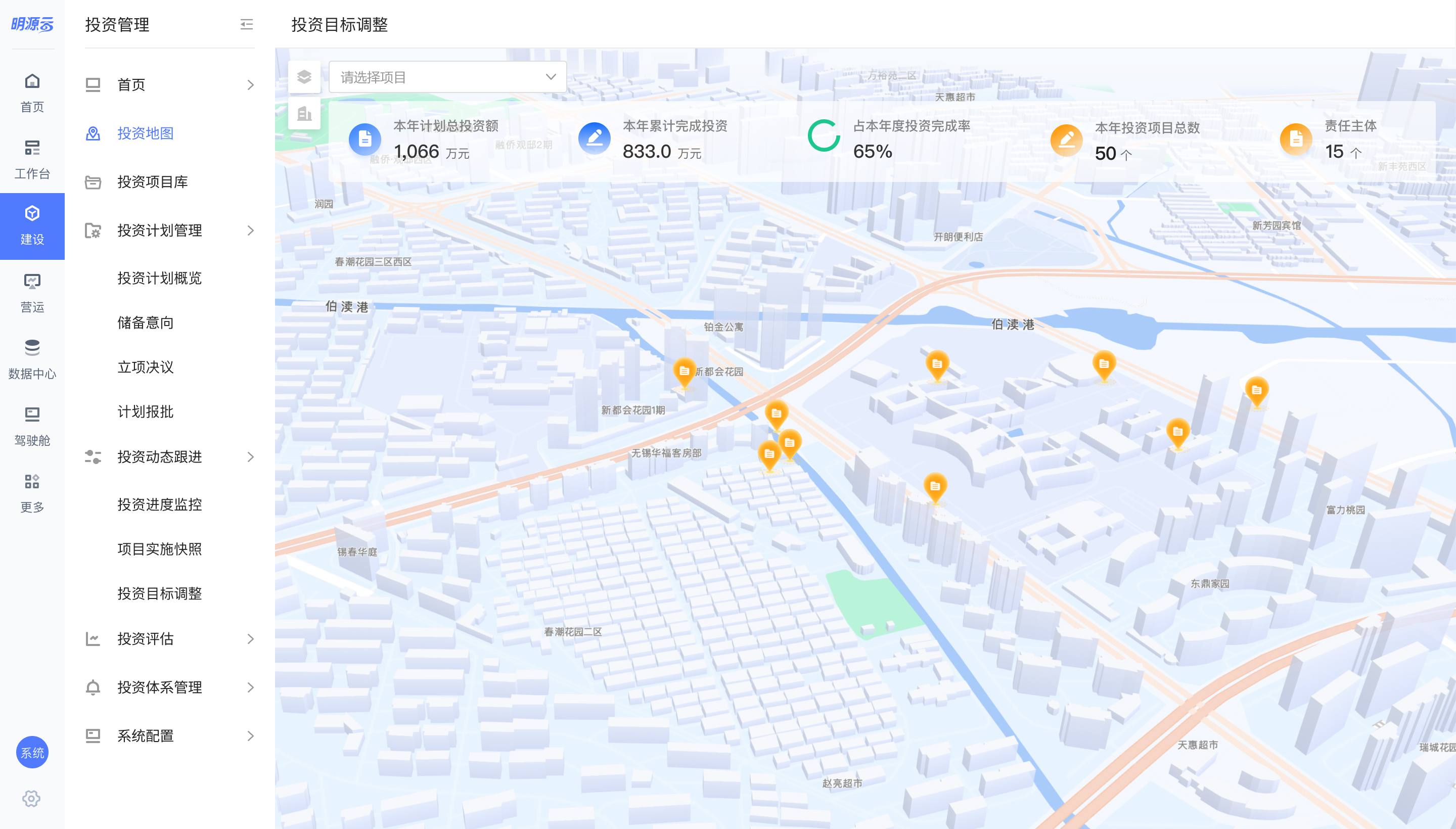This screenshot has width=1456, height=829.
Task: Open settings gear at bottom left
Action: pos(31,798)
